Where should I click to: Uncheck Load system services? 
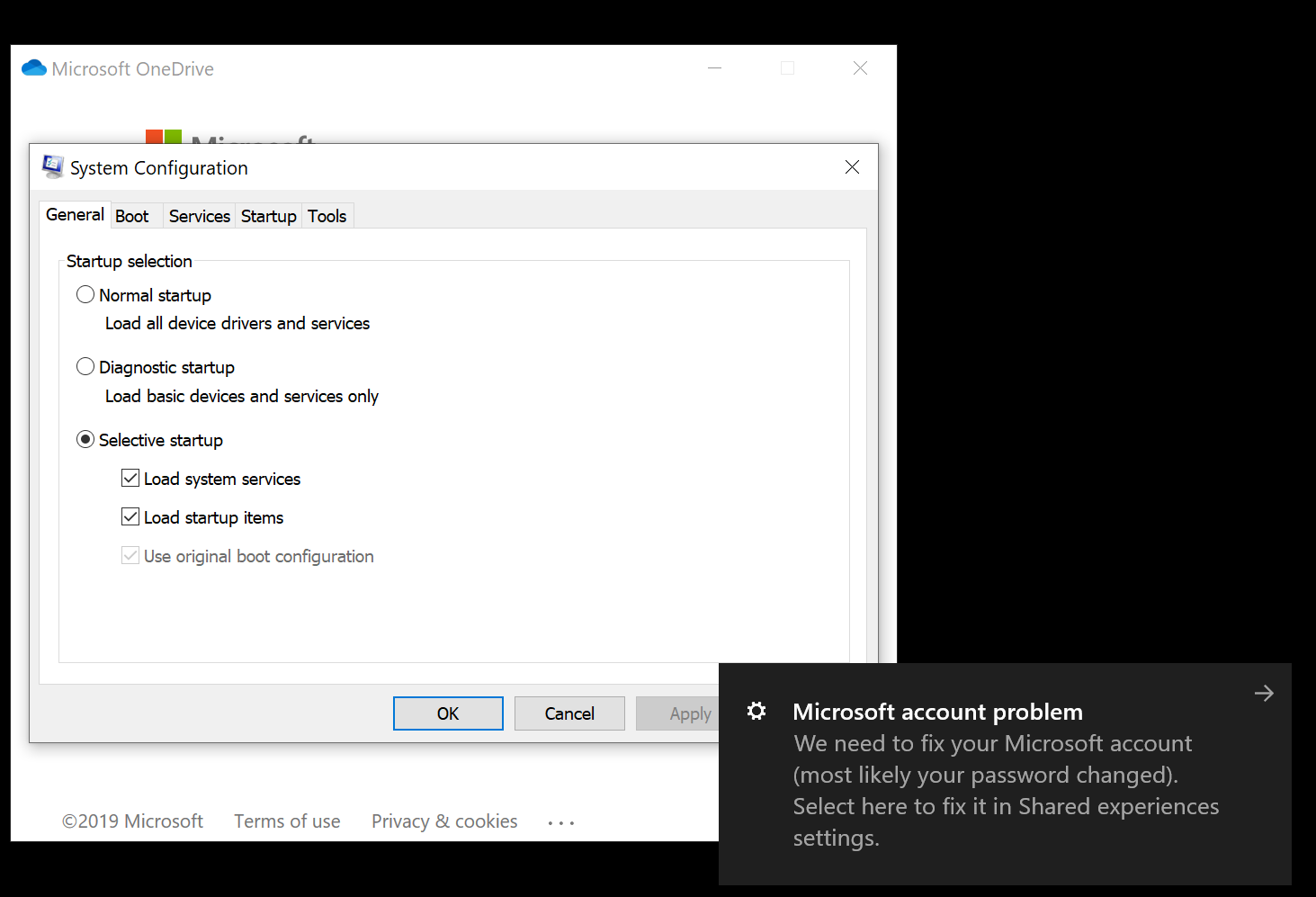click(x=130, y=479)
